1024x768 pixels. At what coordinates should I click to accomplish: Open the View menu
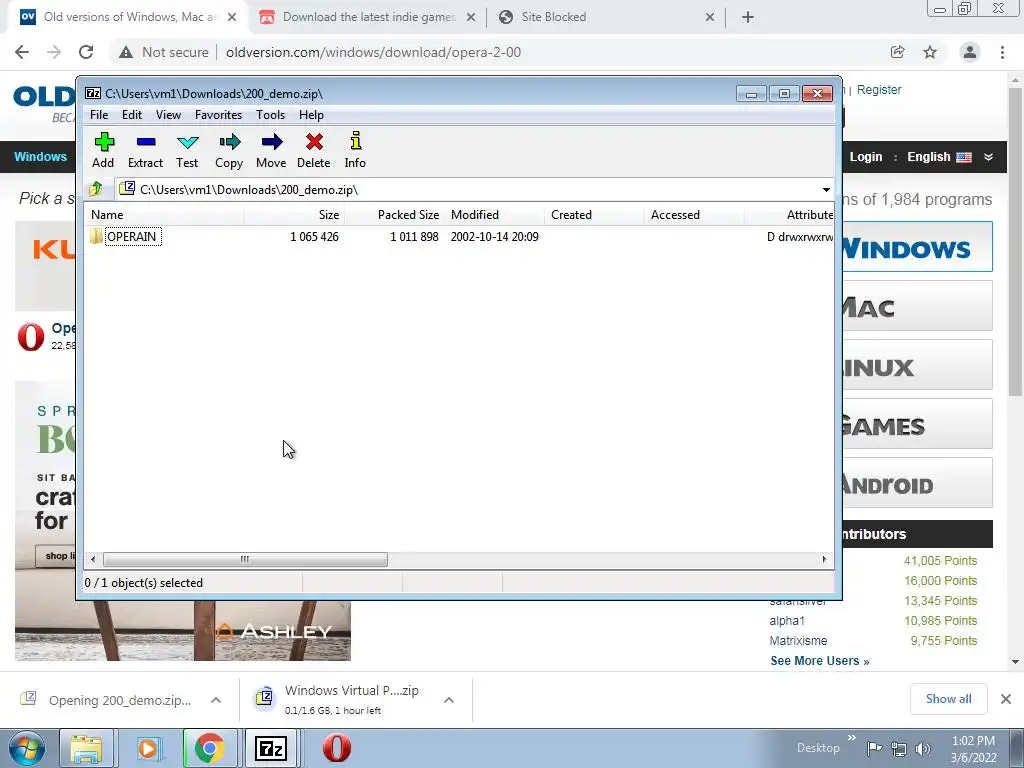click(x=168, y=115)
